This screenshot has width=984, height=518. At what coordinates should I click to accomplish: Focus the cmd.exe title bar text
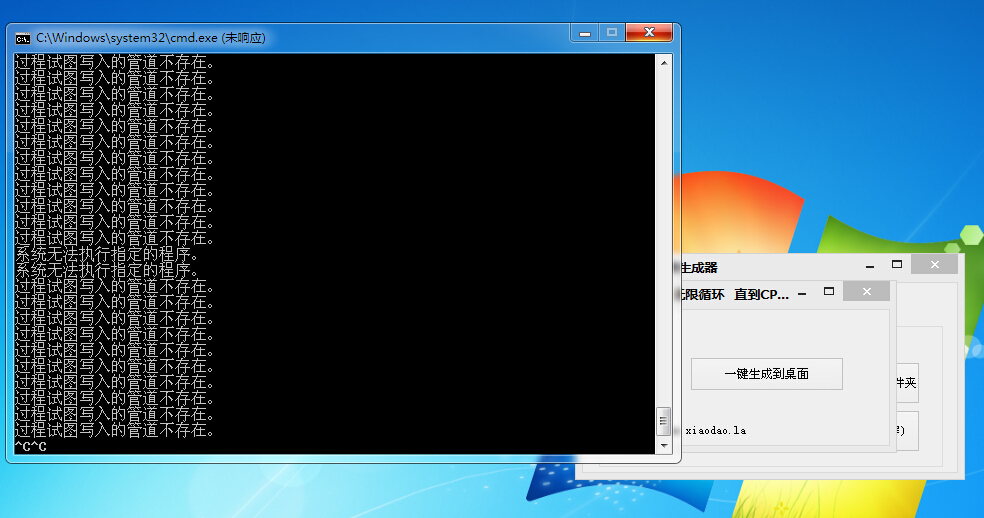coord(150,38)
